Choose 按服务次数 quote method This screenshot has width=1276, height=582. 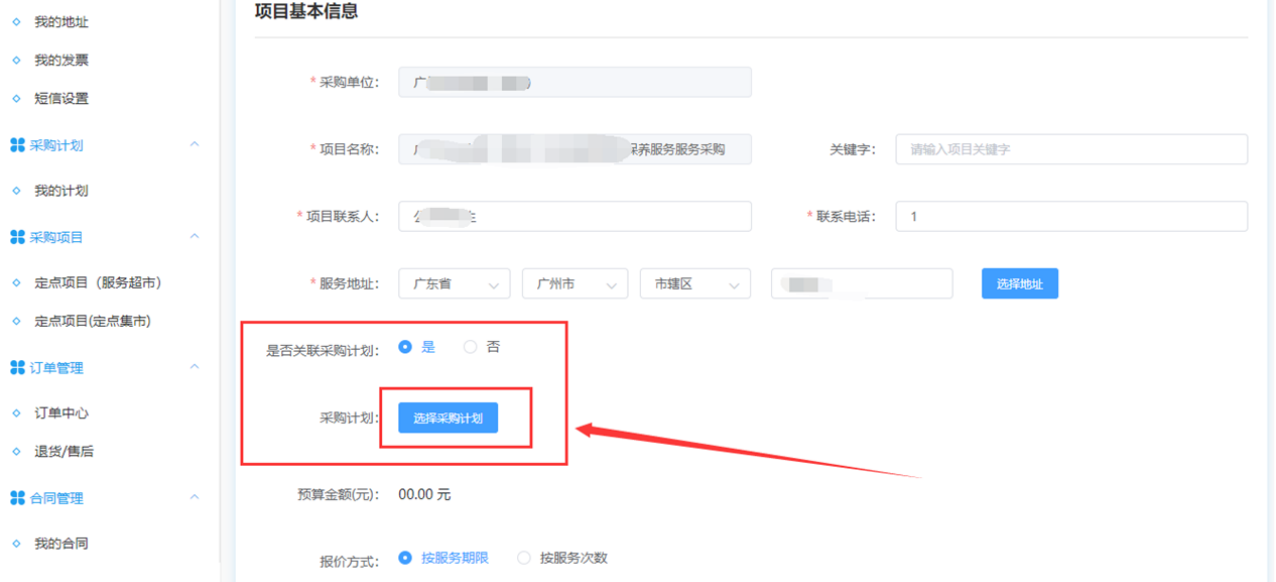pos(524,558)
